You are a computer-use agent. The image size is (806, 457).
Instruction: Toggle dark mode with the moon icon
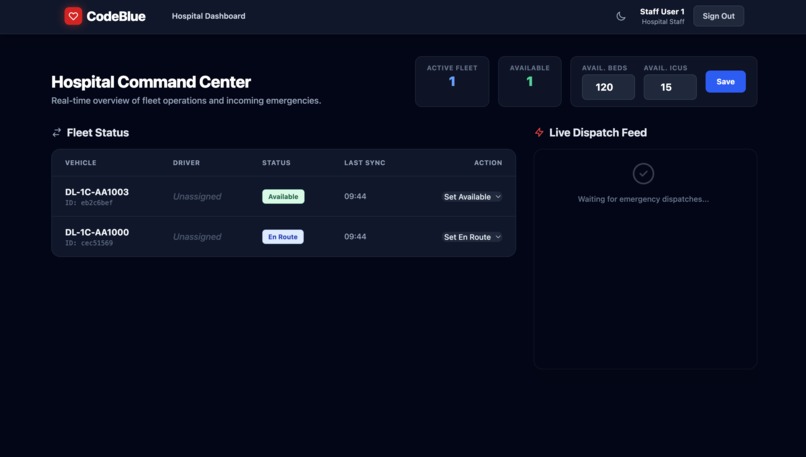pyautogui.click(x=621, y=16)
